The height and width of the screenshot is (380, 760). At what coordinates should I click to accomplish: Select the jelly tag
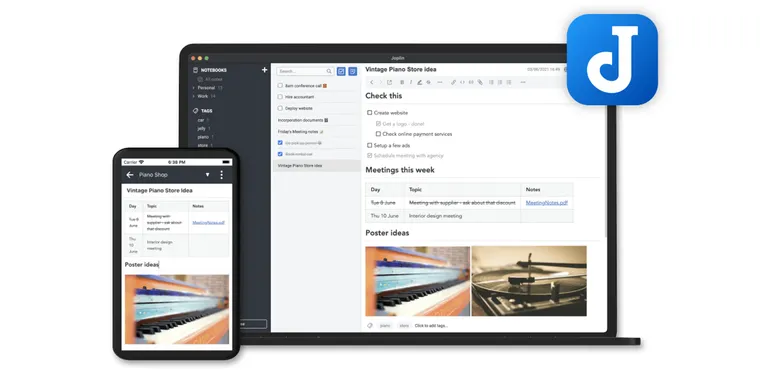(x=202, y=128)
